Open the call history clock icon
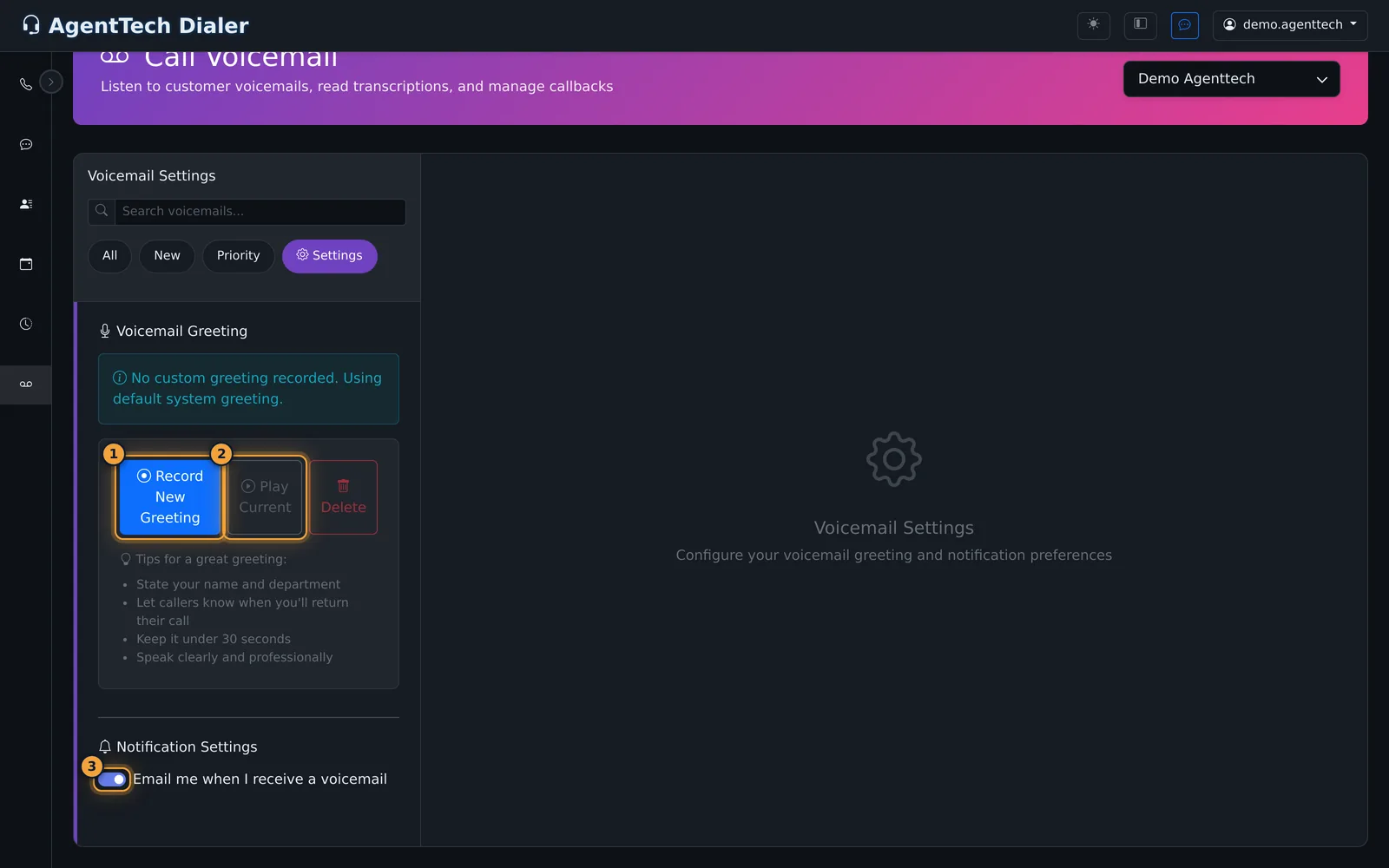Screen dimensions: 1389x868 26,324
